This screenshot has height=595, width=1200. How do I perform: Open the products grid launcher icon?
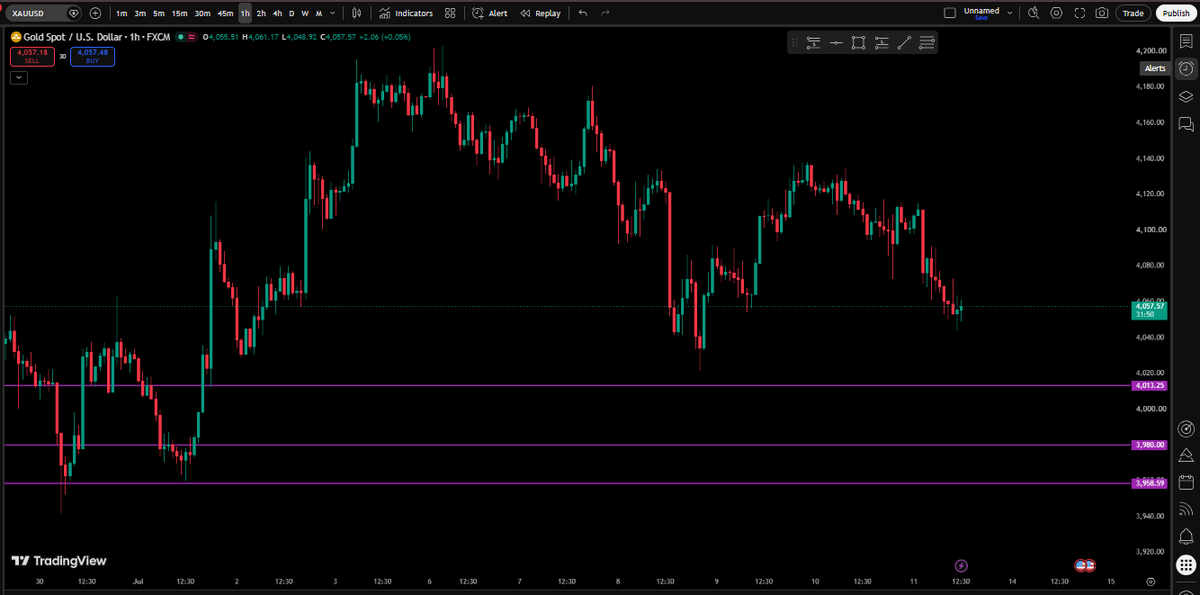tap(1185, 564)
